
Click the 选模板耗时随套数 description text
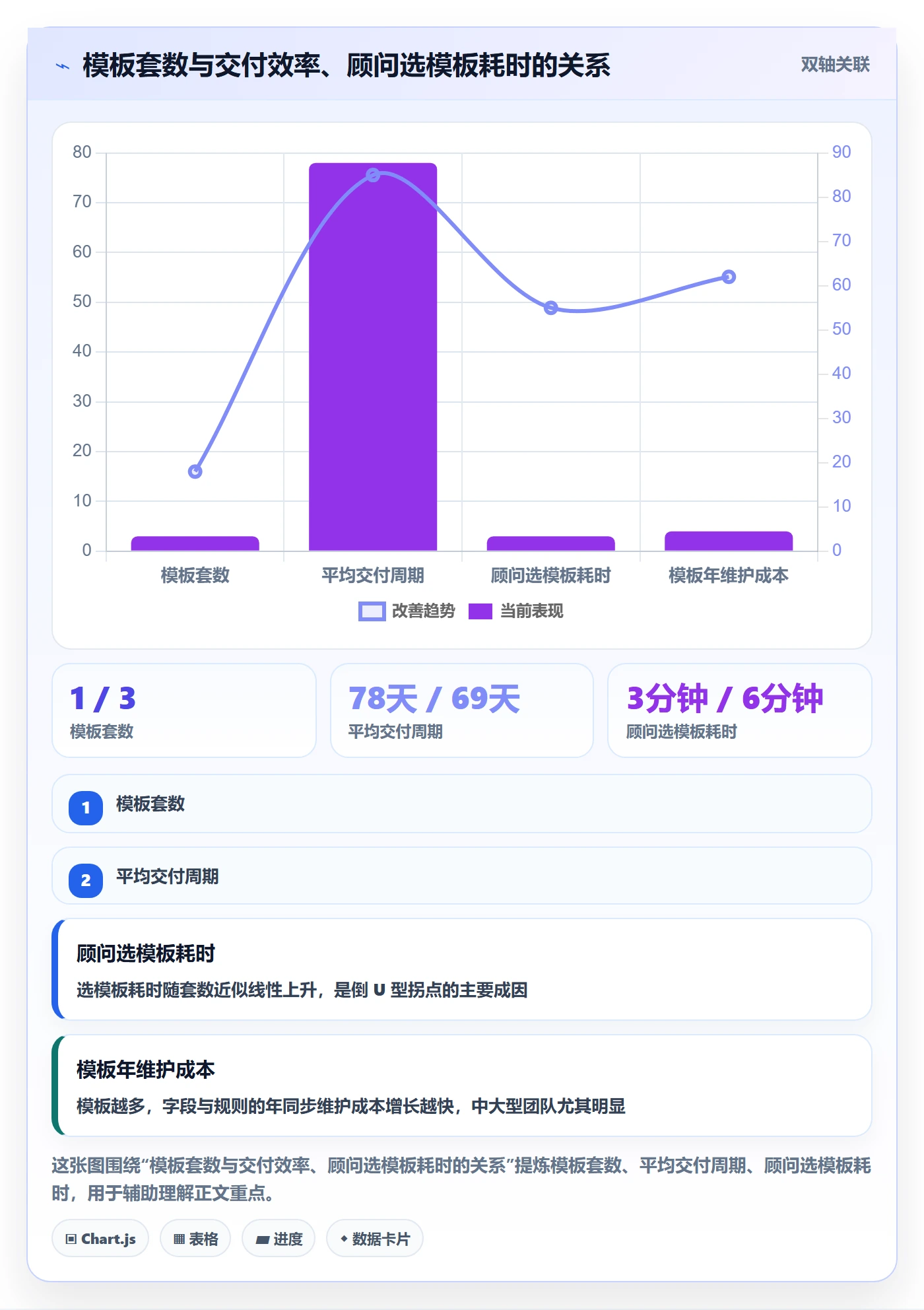coord(302,990)
